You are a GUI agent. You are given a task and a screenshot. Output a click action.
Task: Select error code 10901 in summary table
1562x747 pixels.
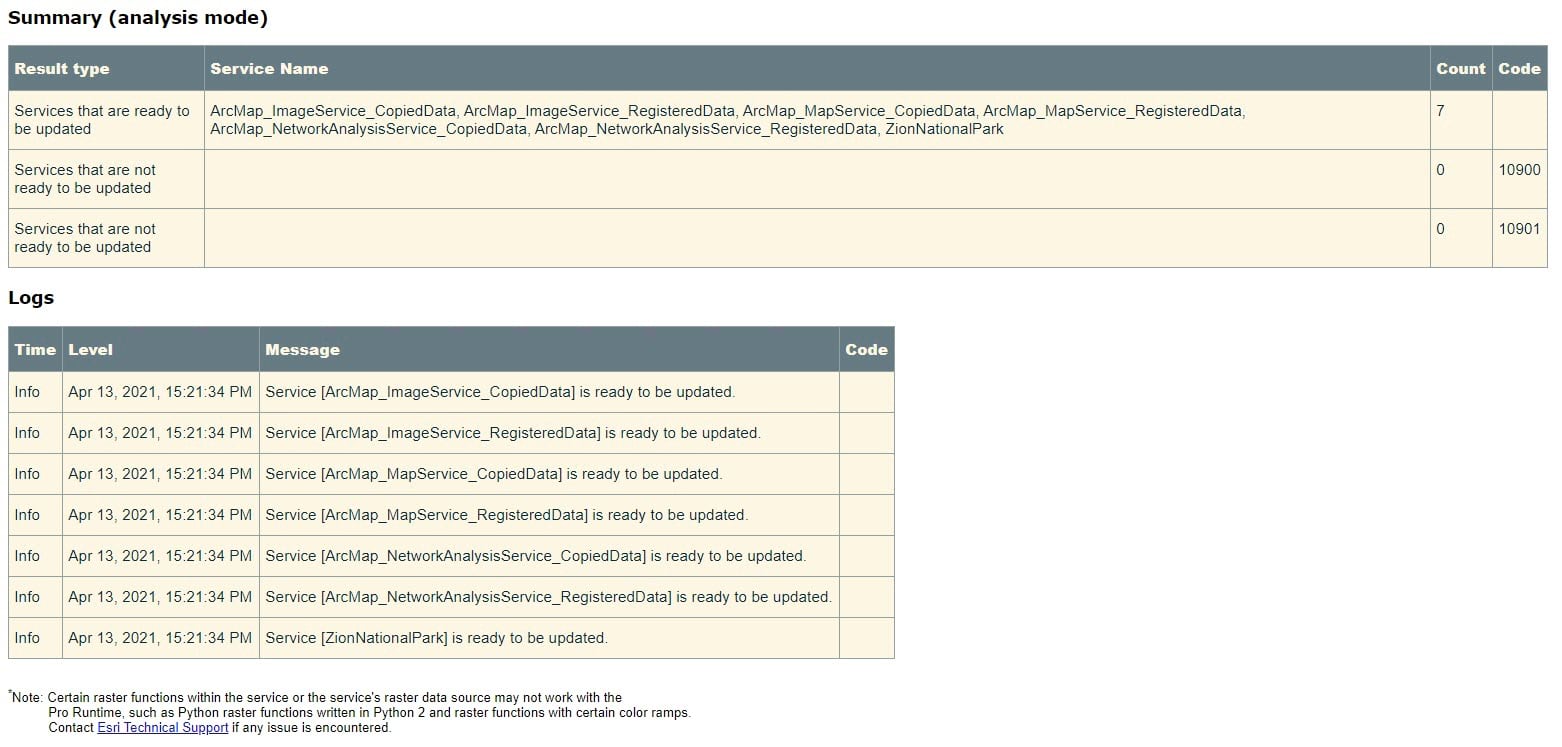[1519, 229]
